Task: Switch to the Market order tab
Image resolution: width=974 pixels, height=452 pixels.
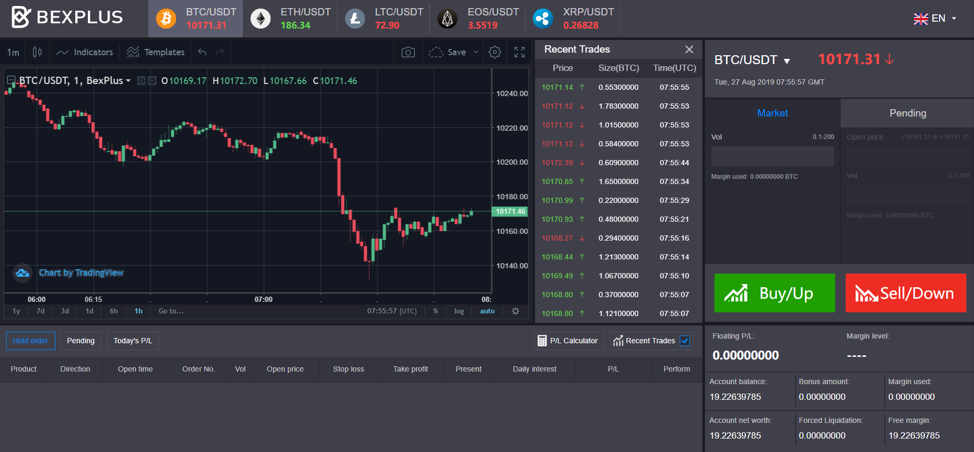Action: (x=772, y=113)
